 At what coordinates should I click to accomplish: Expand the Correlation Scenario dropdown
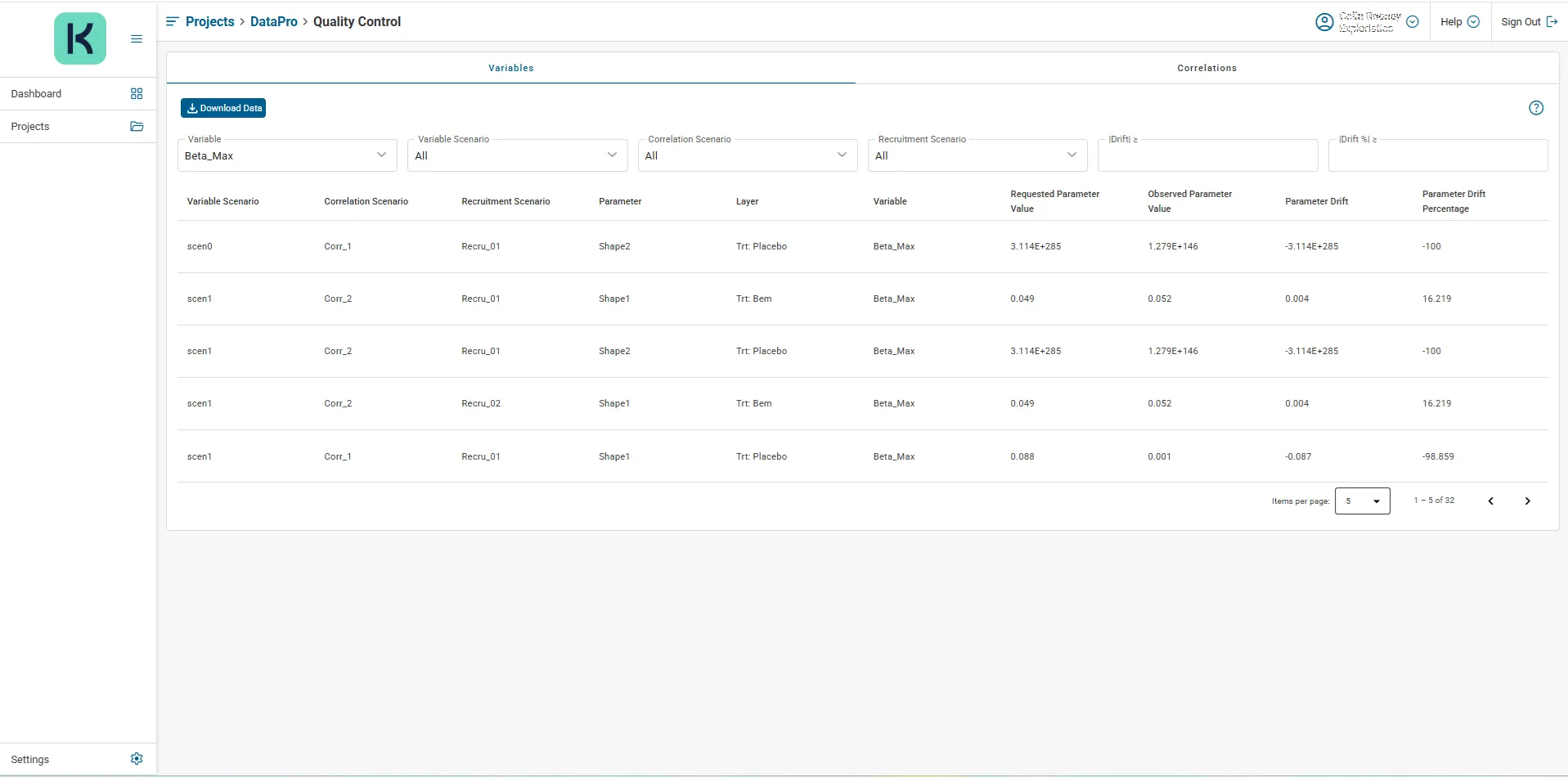[x=747, y=155]
